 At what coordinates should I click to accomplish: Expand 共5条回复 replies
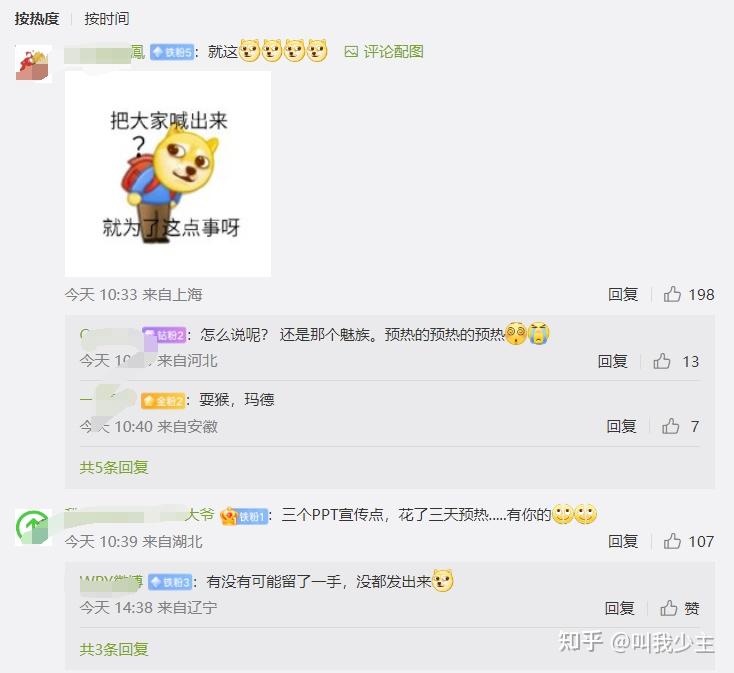click(x=114, y=467)
